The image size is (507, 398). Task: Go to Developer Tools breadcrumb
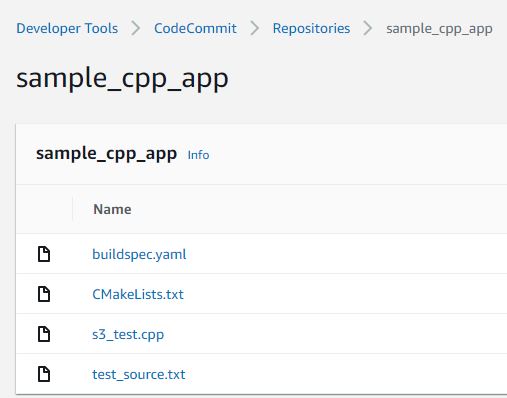point(67,28)
